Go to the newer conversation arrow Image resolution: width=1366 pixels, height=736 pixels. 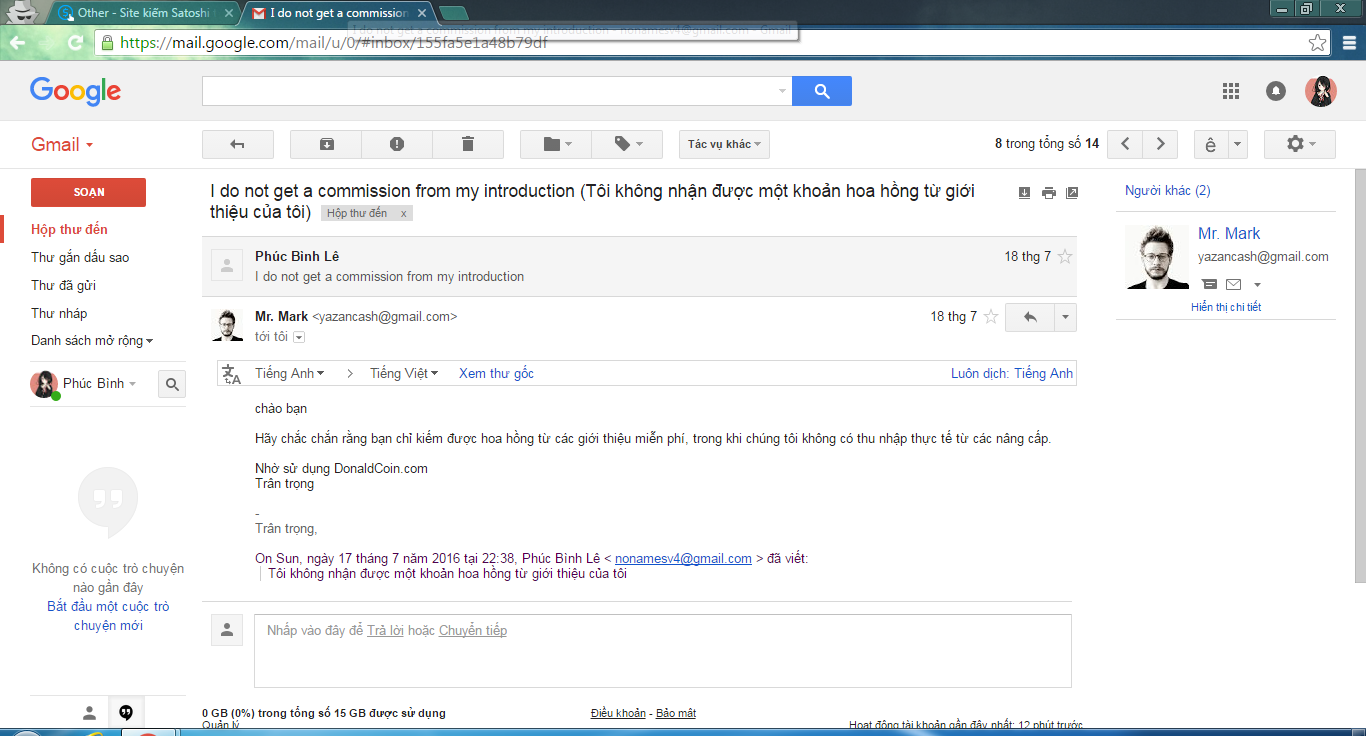point(1125,144)
